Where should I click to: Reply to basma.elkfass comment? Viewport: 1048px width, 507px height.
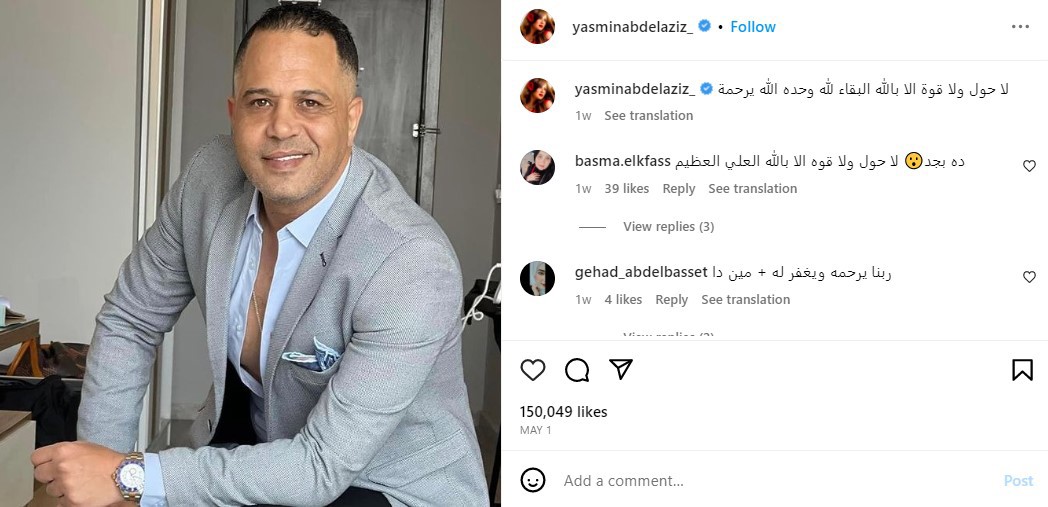click(x=678, y=189)
